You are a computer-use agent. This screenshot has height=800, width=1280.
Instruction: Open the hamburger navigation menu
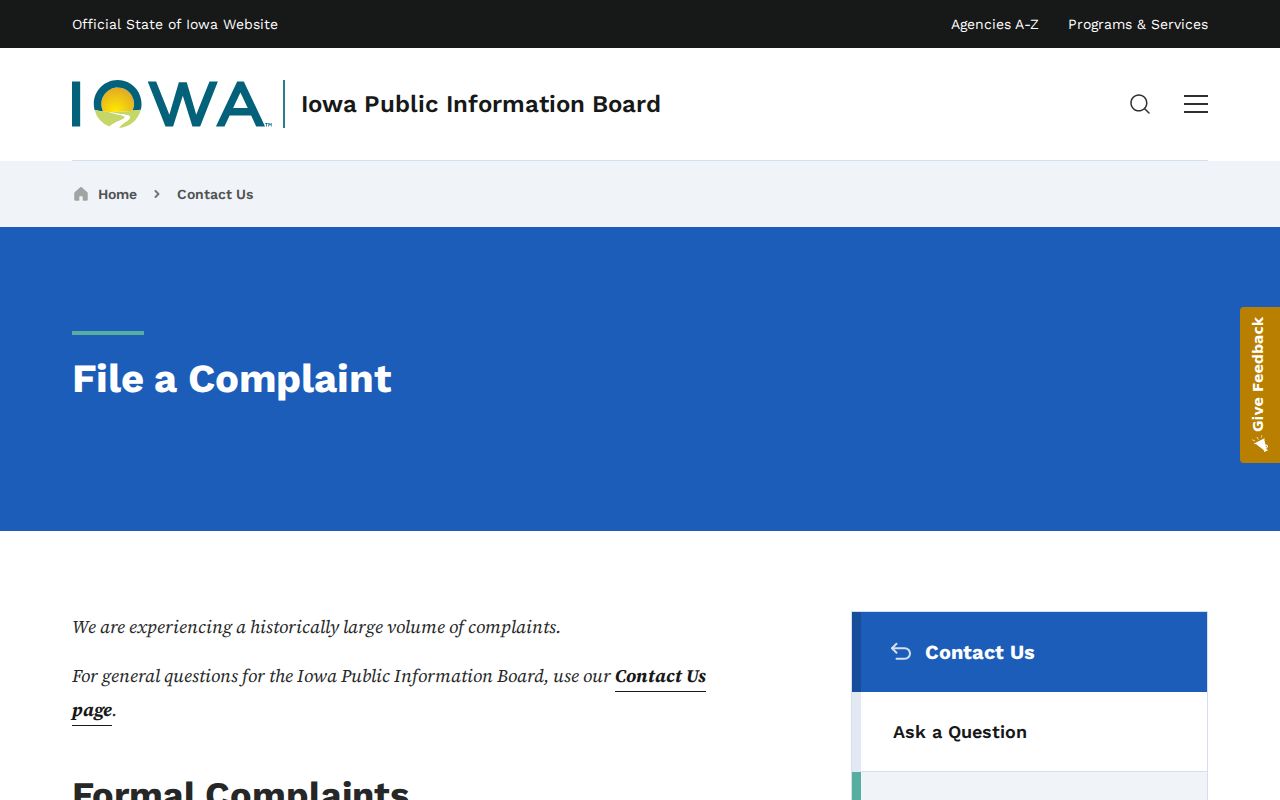[x=1196, y=104]
